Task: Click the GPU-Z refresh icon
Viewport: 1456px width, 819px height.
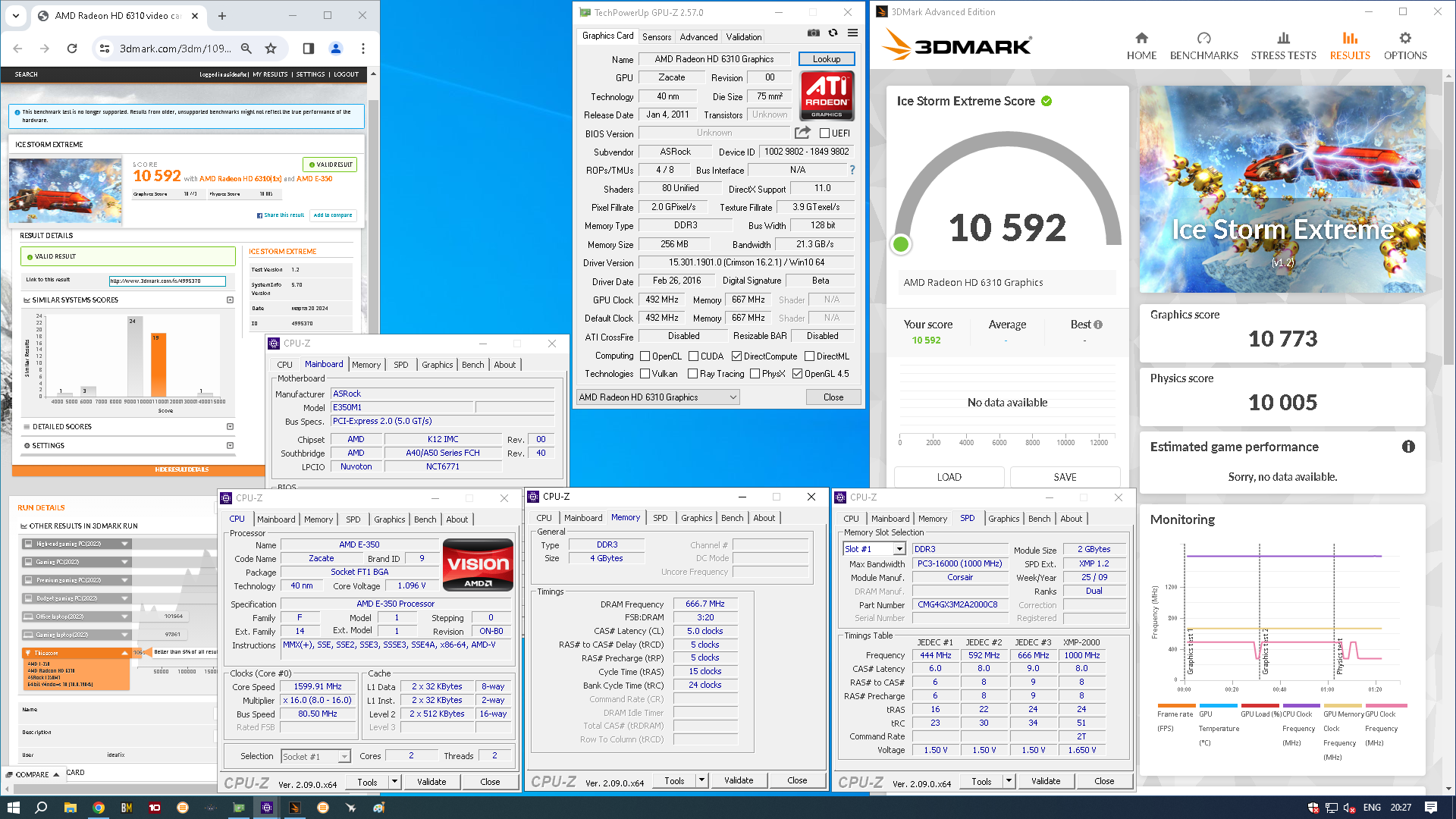Action: coord(833,33)
